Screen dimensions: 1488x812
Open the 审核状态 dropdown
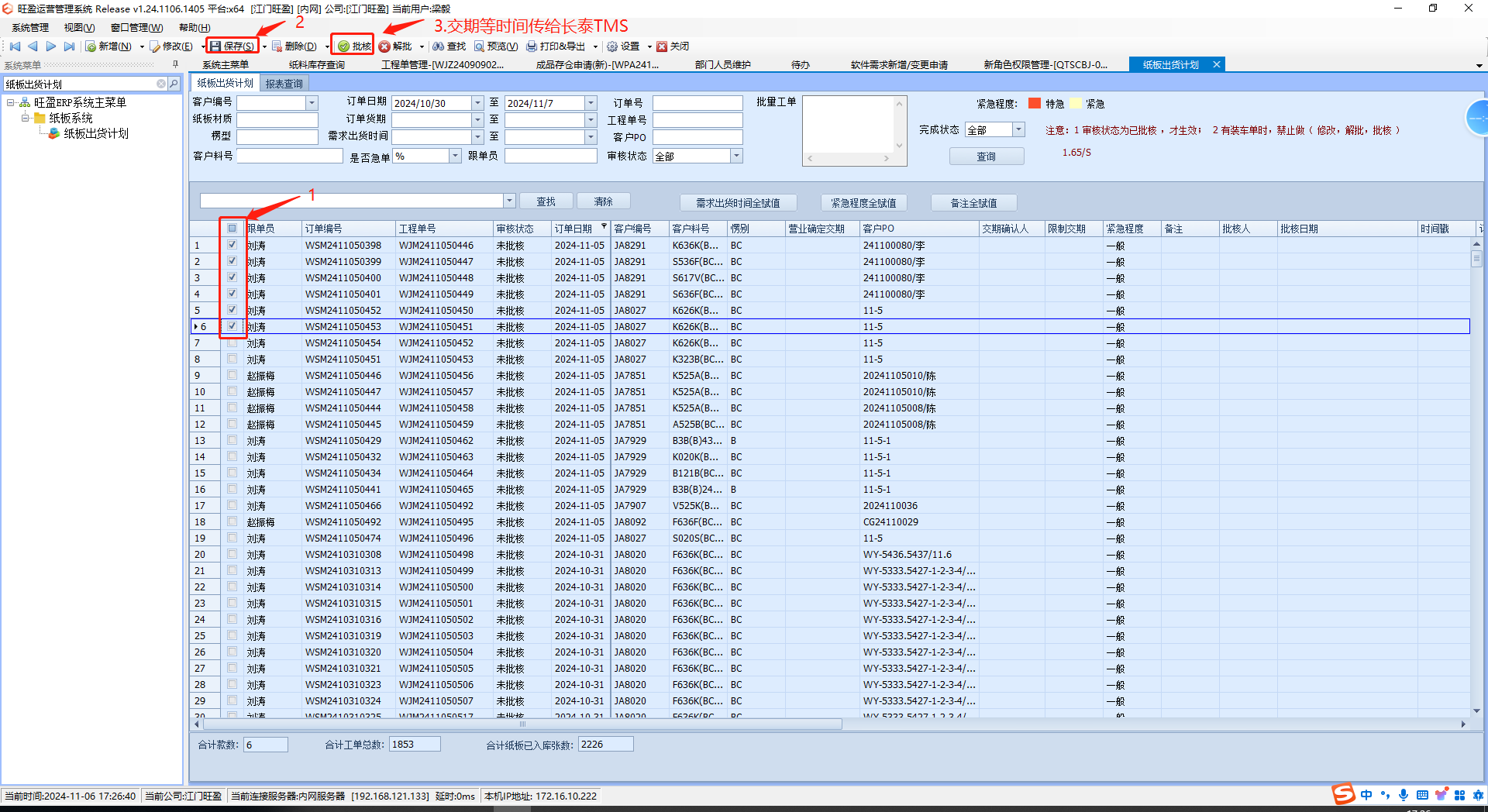tap(736, 156)
